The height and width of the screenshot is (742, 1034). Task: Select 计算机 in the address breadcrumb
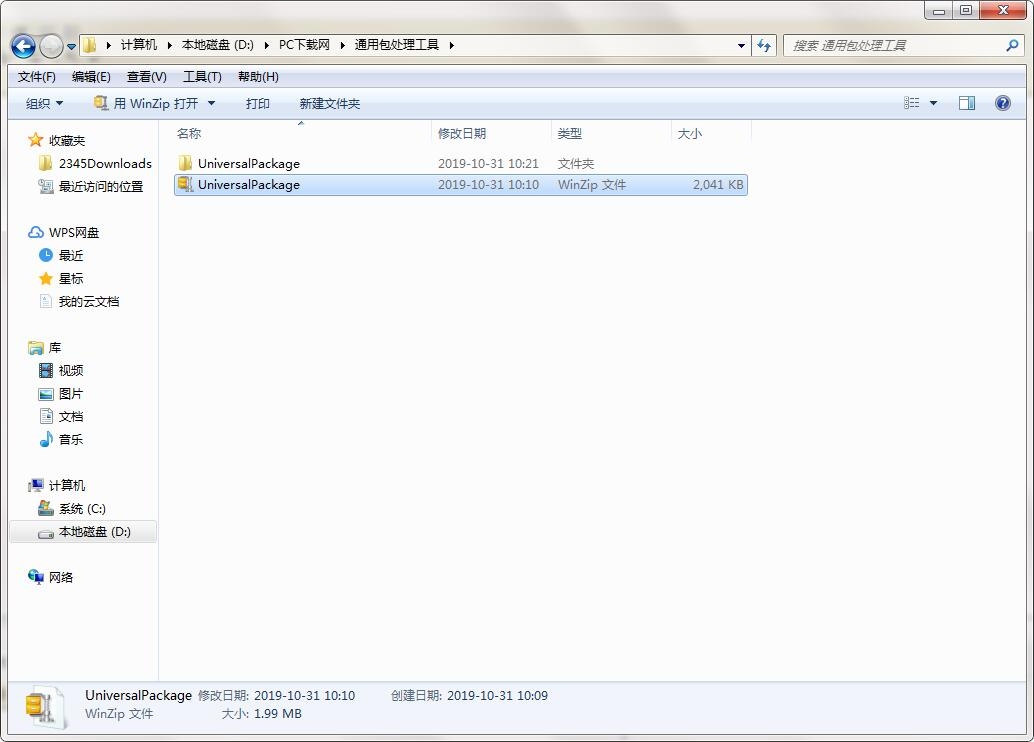pyautogui.click(x=138, y=45)
